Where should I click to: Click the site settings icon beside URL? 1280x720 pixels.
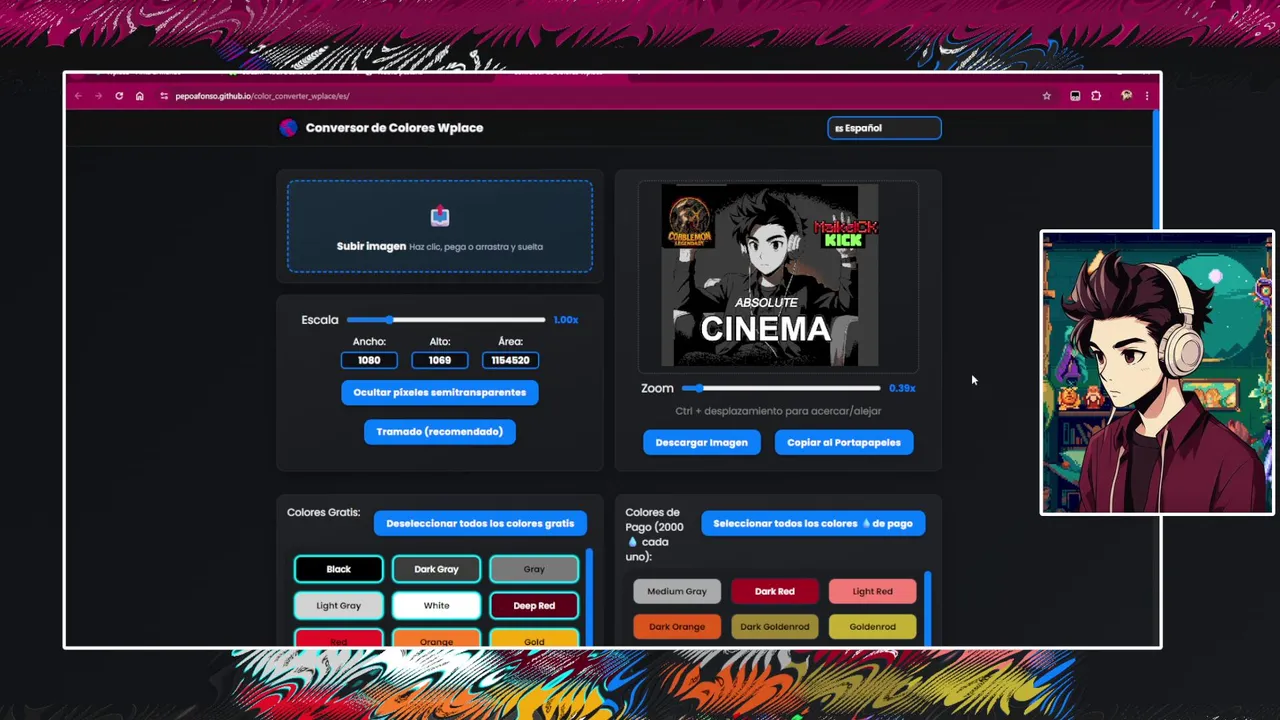point(164,96)
